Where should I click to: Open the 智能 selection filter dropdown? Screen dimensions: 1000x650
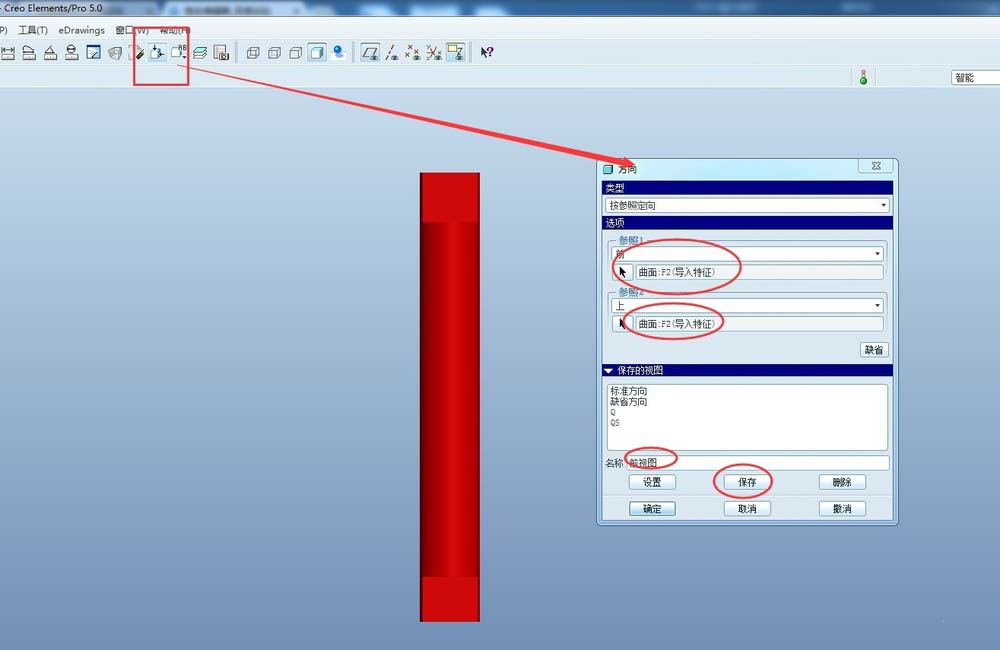[x=975, y=78]
